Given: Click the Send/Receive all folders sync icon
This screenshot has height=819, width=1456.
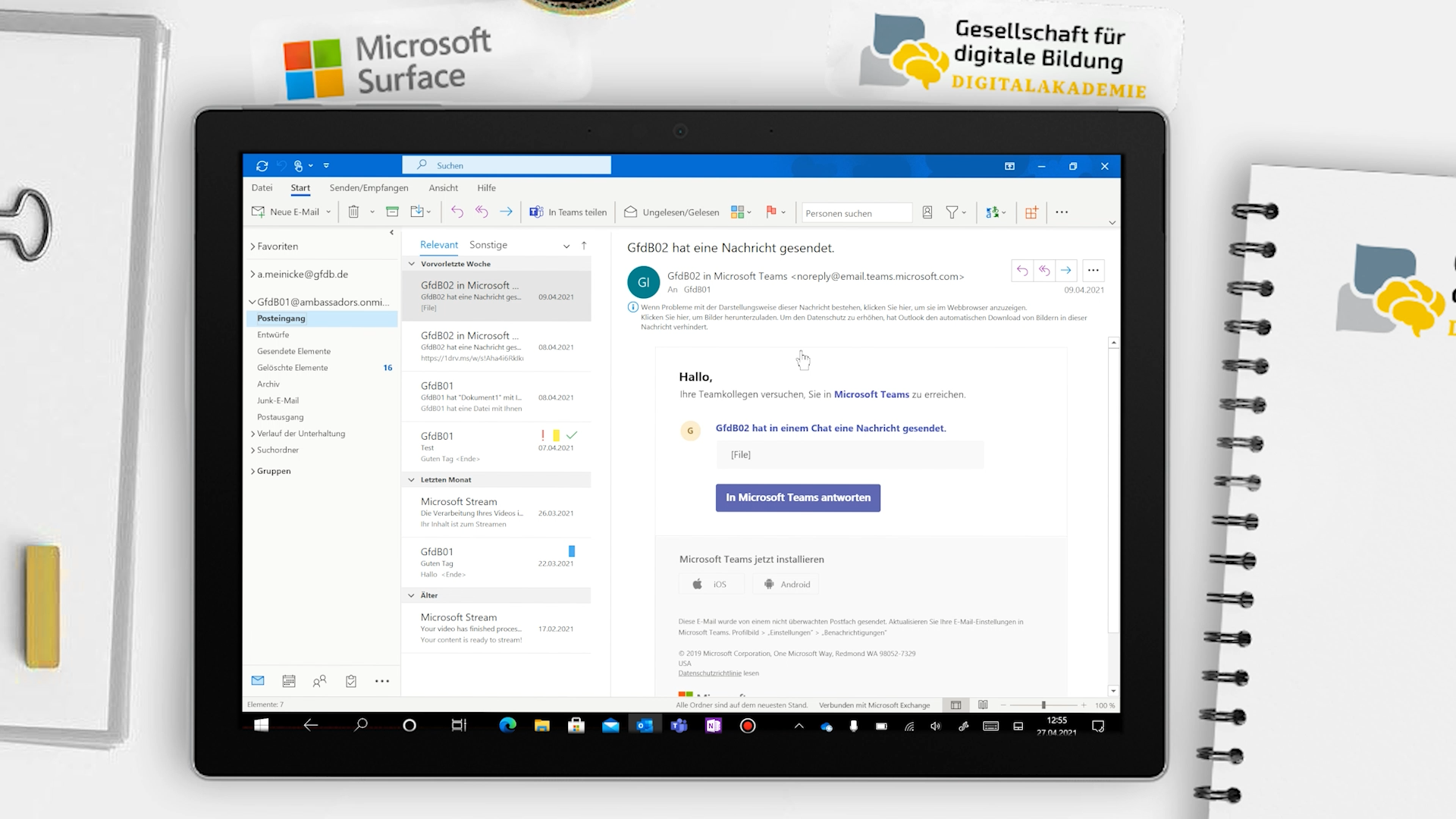Looking at the screenshot, I should [262, 166].
